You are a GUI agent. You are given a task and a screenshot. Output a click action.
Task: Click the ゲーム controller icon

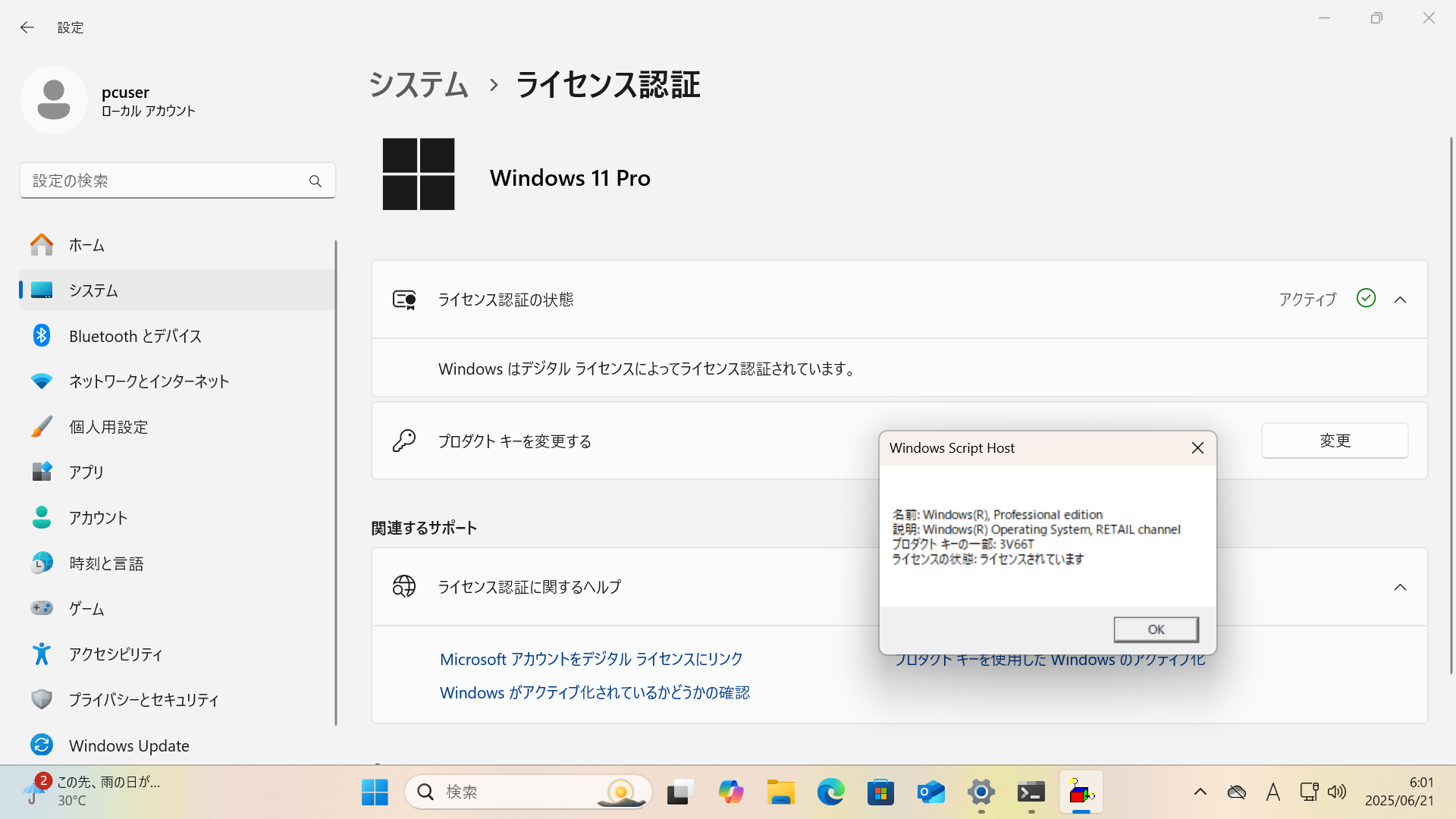click(42, 608)
